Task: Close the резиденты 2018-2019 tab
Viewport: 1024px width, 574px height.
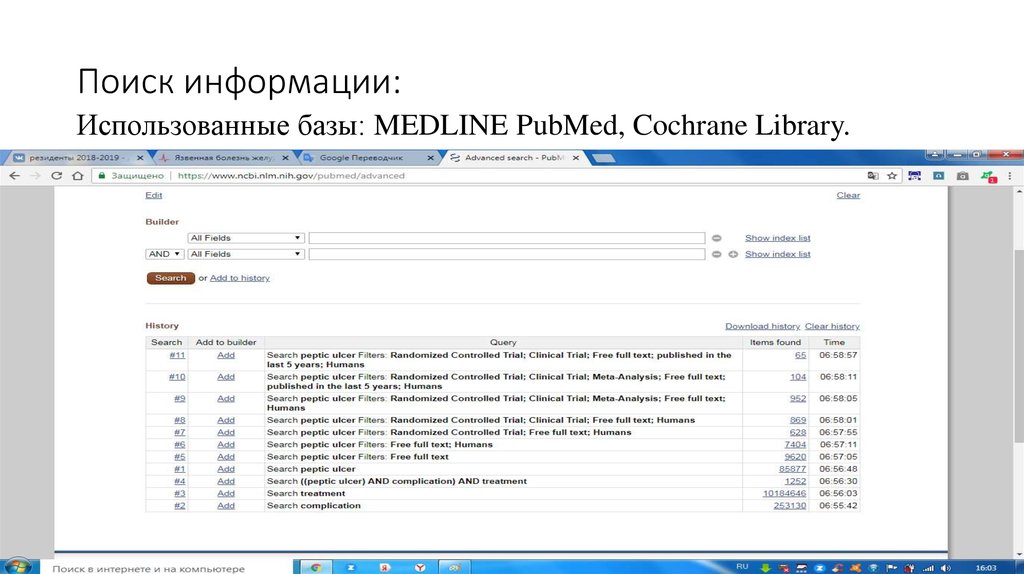Action: coord(140,158)
